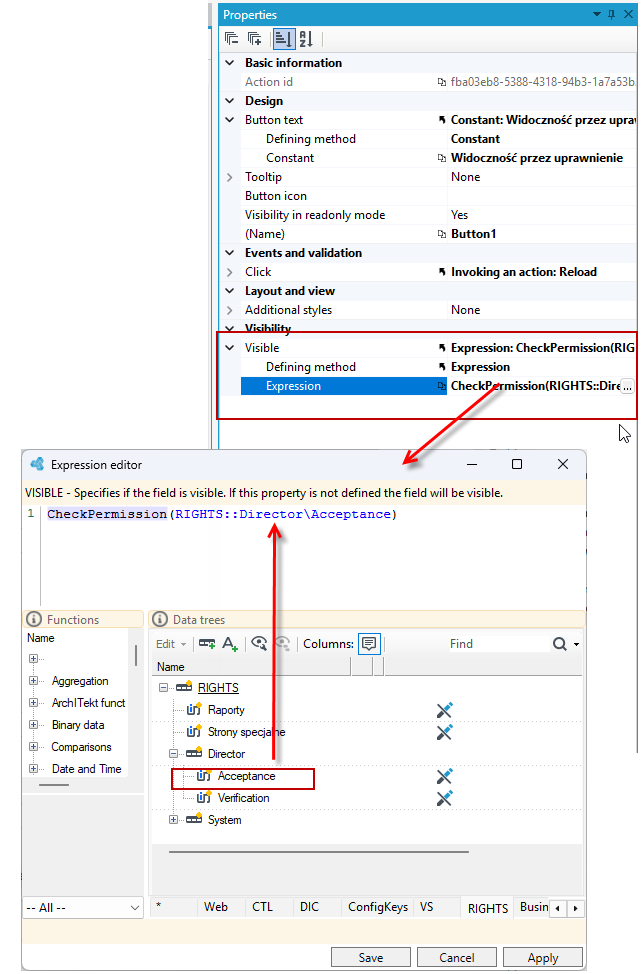Switch to the Web data tree tab
Screen dimensions: 644x974
click(x=215, y=907)
